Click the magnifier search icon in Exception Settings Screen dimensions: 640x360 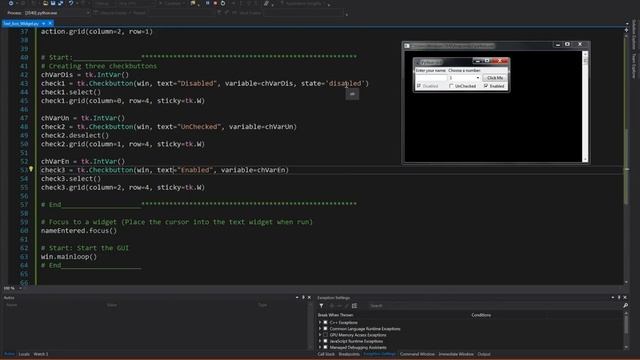pos(625,306)
